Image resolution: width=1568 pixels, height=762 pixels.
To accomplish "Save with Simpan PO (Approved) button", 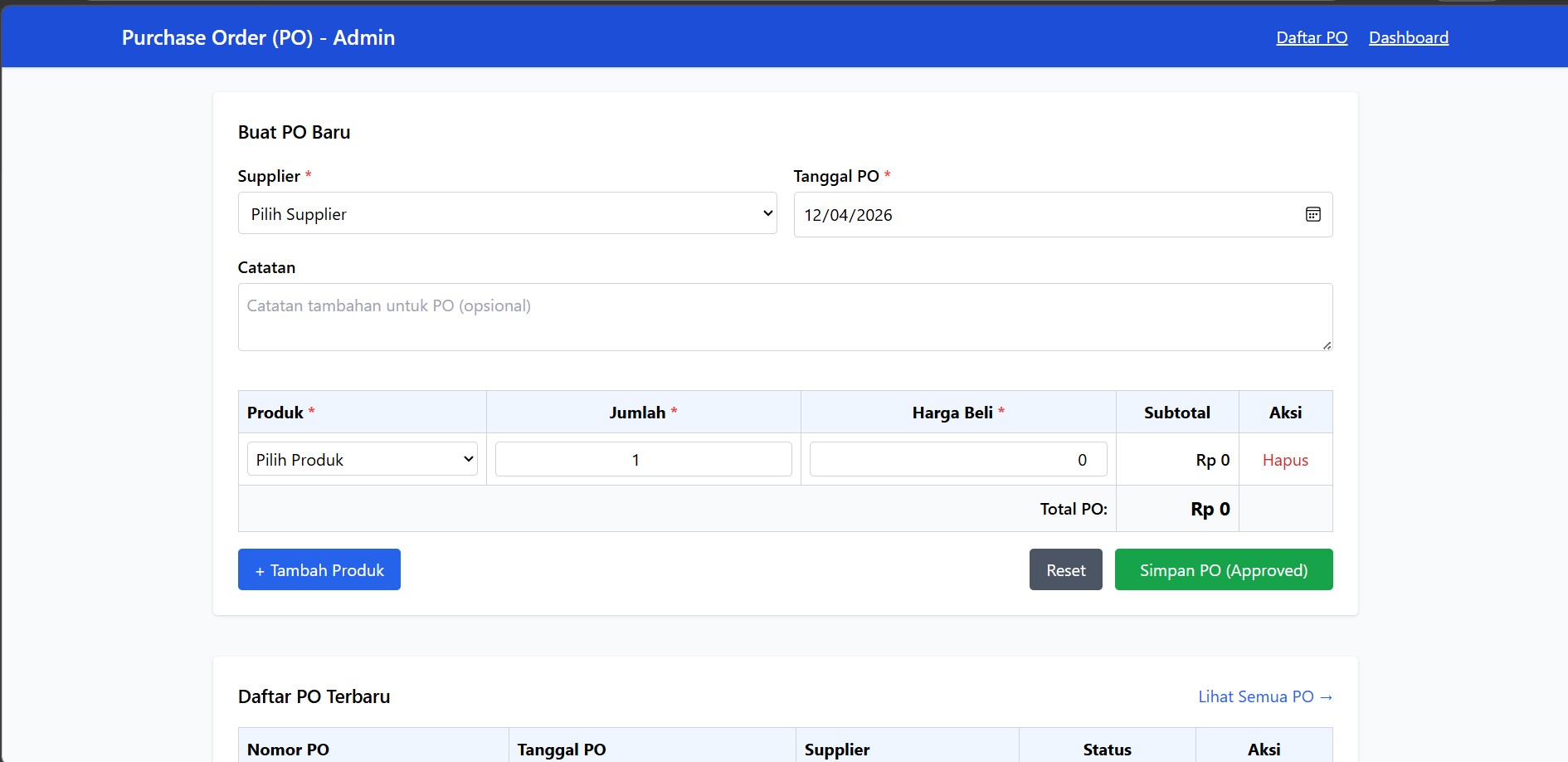I will pyautogui.click(x=1223, y=570).
